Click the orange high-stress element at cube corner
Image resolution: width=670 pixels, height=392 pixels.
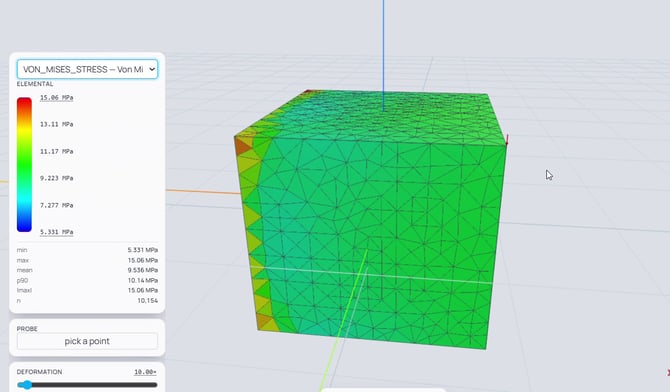point(242,146)
